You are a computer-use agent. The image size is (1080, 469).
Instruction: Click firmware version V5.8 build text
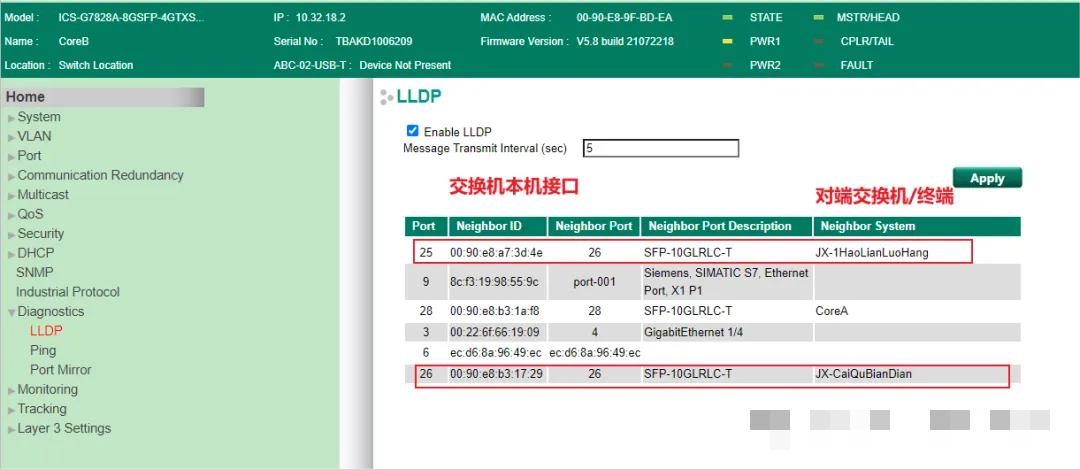click(x=625, y=41)
